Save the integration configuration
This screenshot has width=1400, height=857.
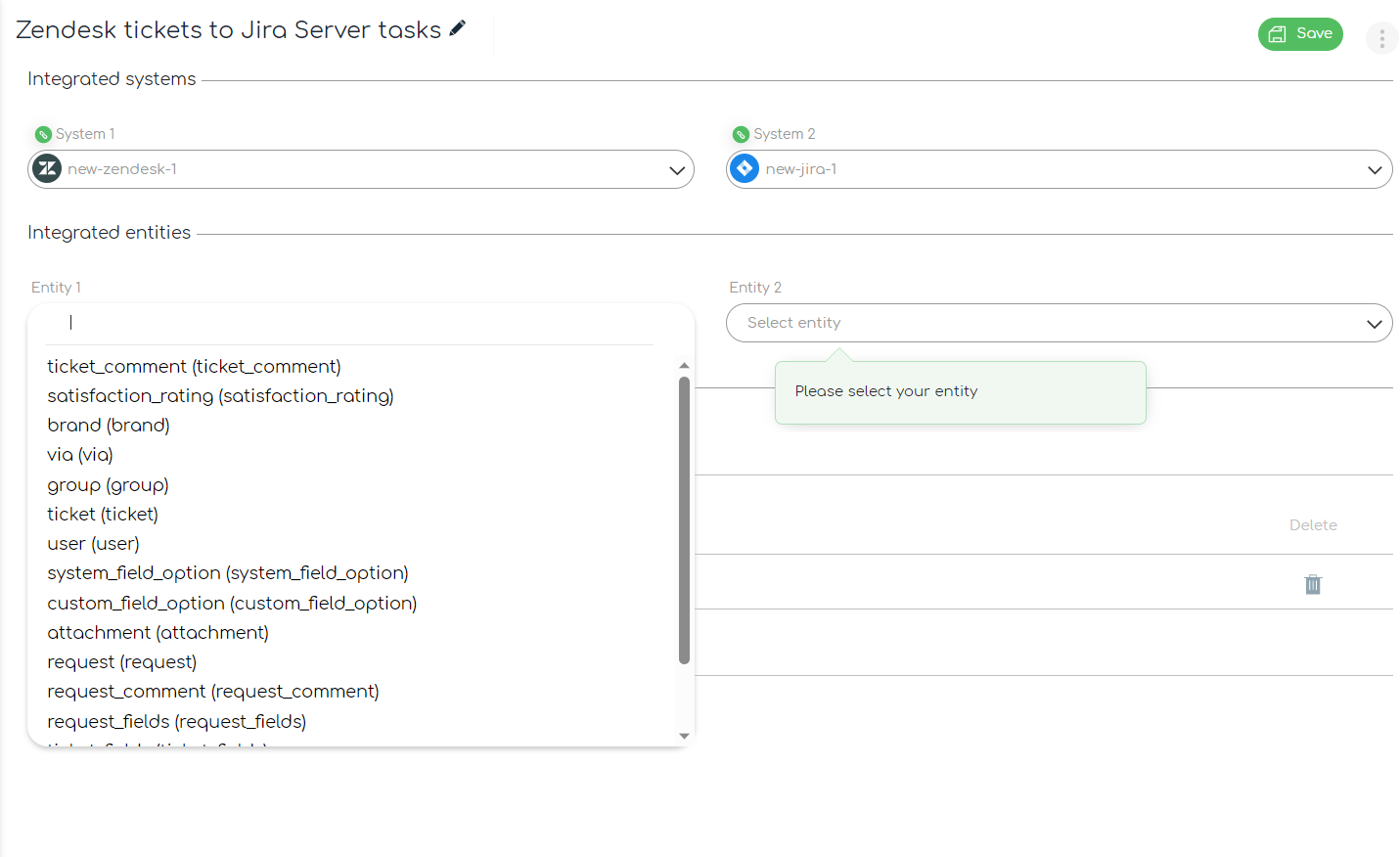pyautogui.click(x=1300, y=33)
